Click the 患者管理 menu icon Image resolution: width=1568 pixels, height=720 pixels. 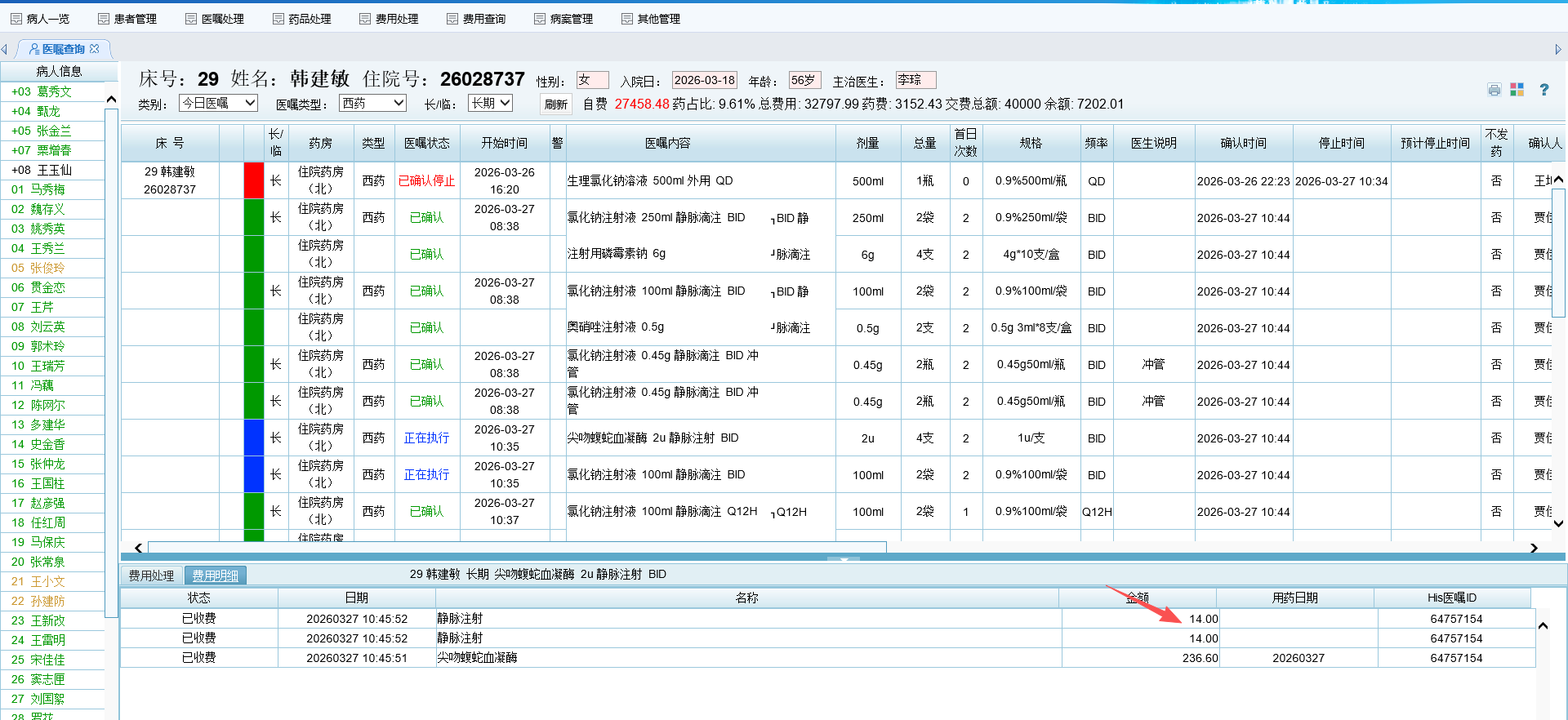point(104,19)
